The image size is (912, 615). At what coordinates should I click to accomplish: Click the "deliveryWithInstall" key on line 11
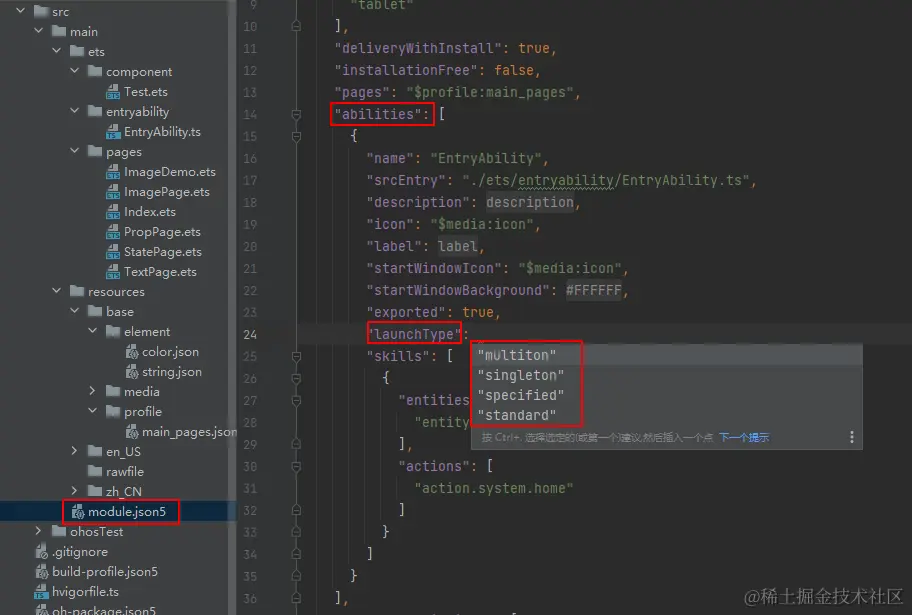[418, 48]
